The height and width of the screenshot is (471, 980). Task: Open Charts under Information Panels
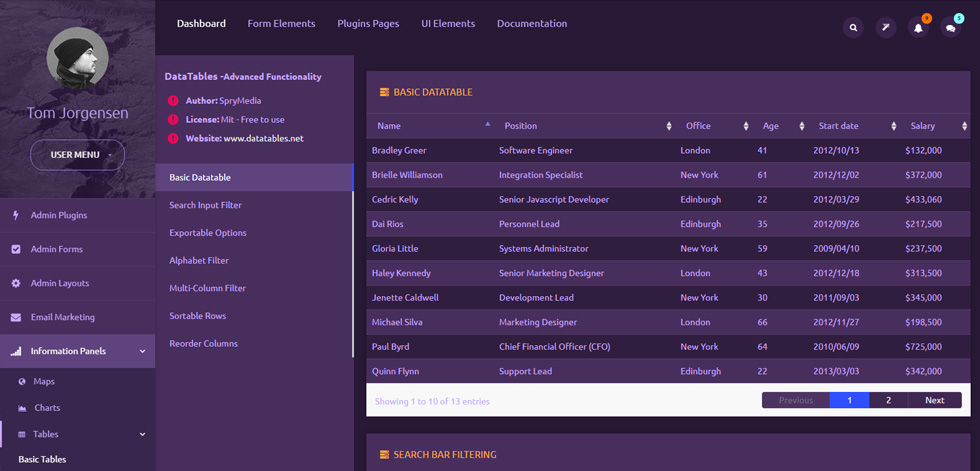pyautogui.click(x=48, y=408)
